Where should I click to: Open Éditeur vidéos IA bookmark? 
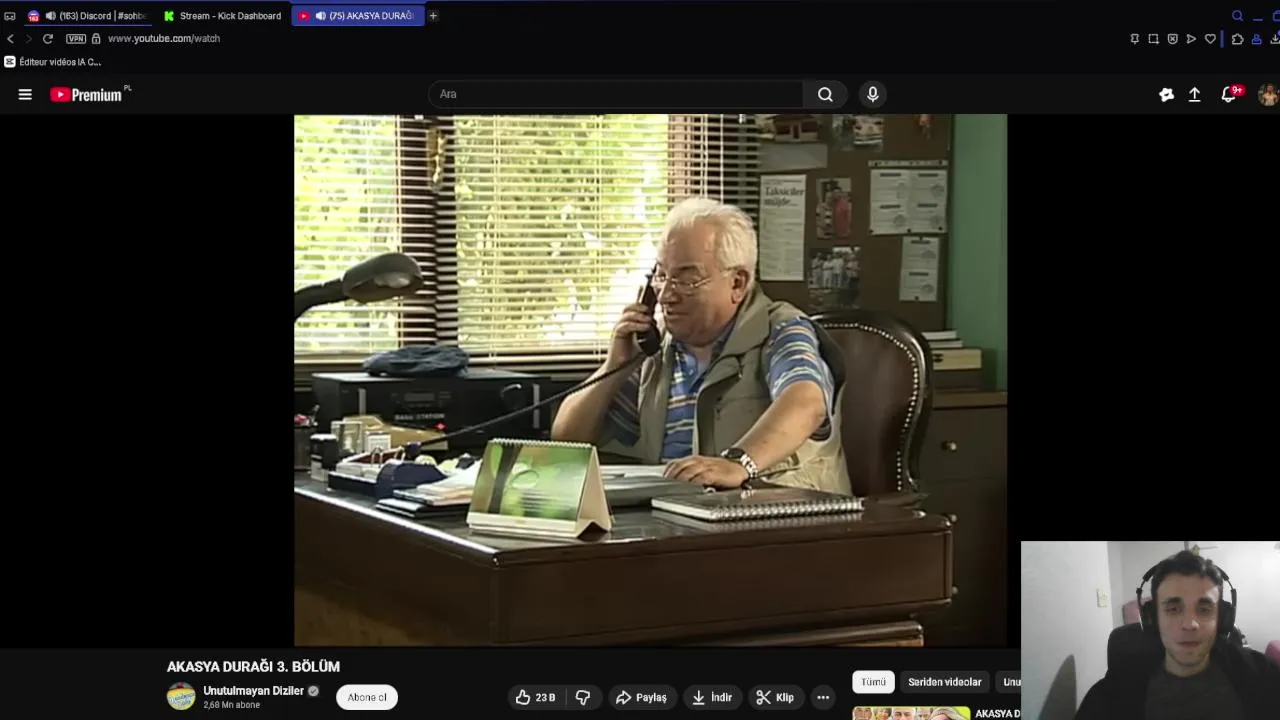tap(52, 62)
